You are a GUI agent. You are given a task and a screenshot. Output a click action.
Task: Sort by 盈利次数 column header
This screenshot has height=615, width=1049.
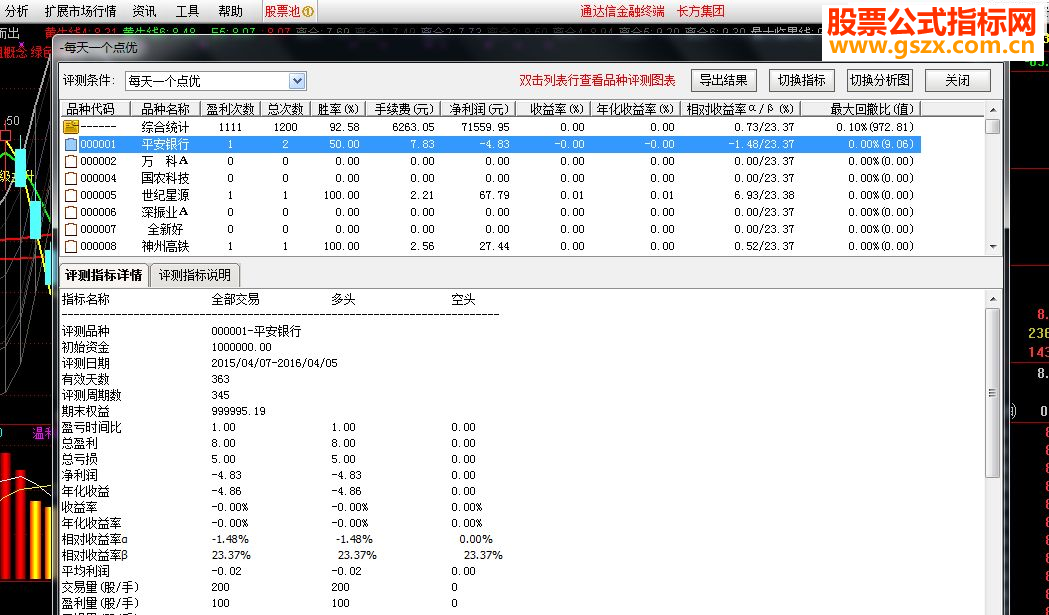[x=230, y=109]
